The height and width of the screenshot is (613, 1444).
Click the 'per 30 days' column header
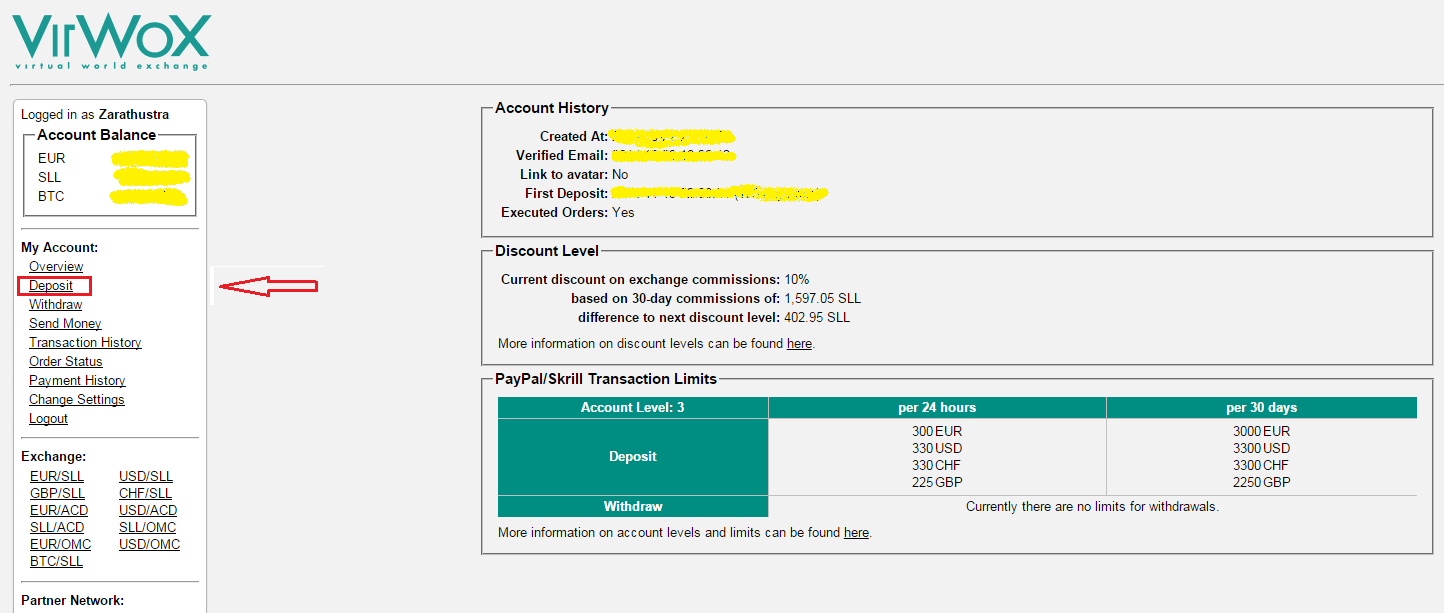tap(1262, 407)
